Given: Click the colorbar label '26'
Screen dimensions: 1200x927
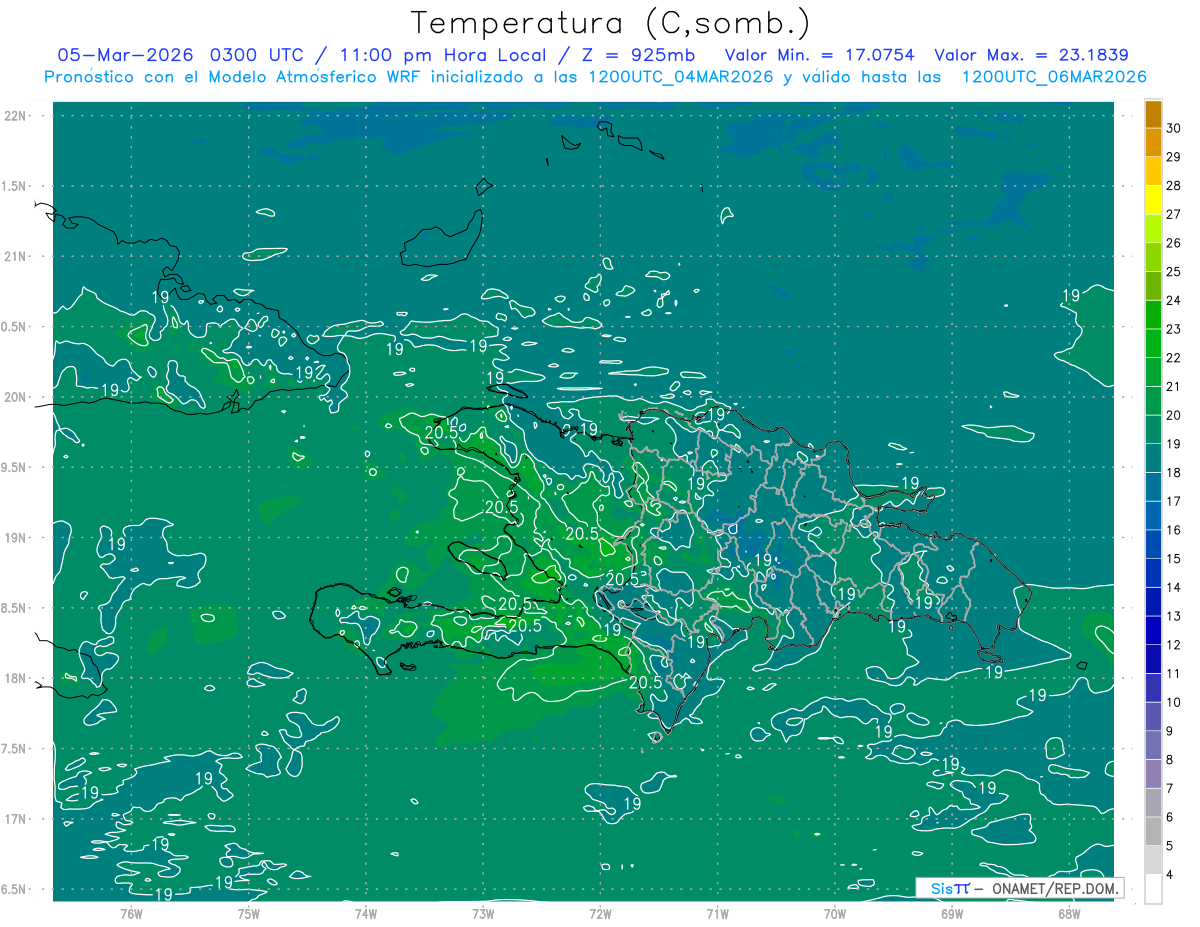Looking at the screenshot, I should [1174, 243].
